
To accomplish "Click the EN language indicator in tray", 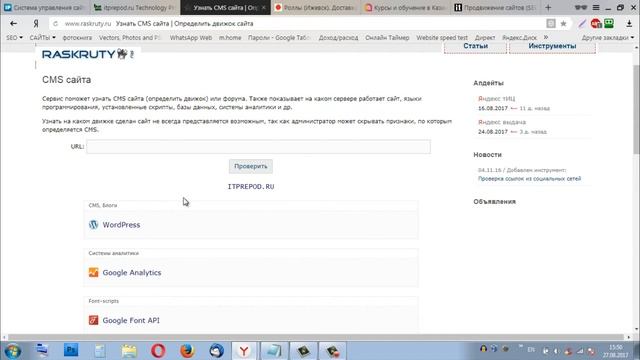I will [x=531, y=350].
